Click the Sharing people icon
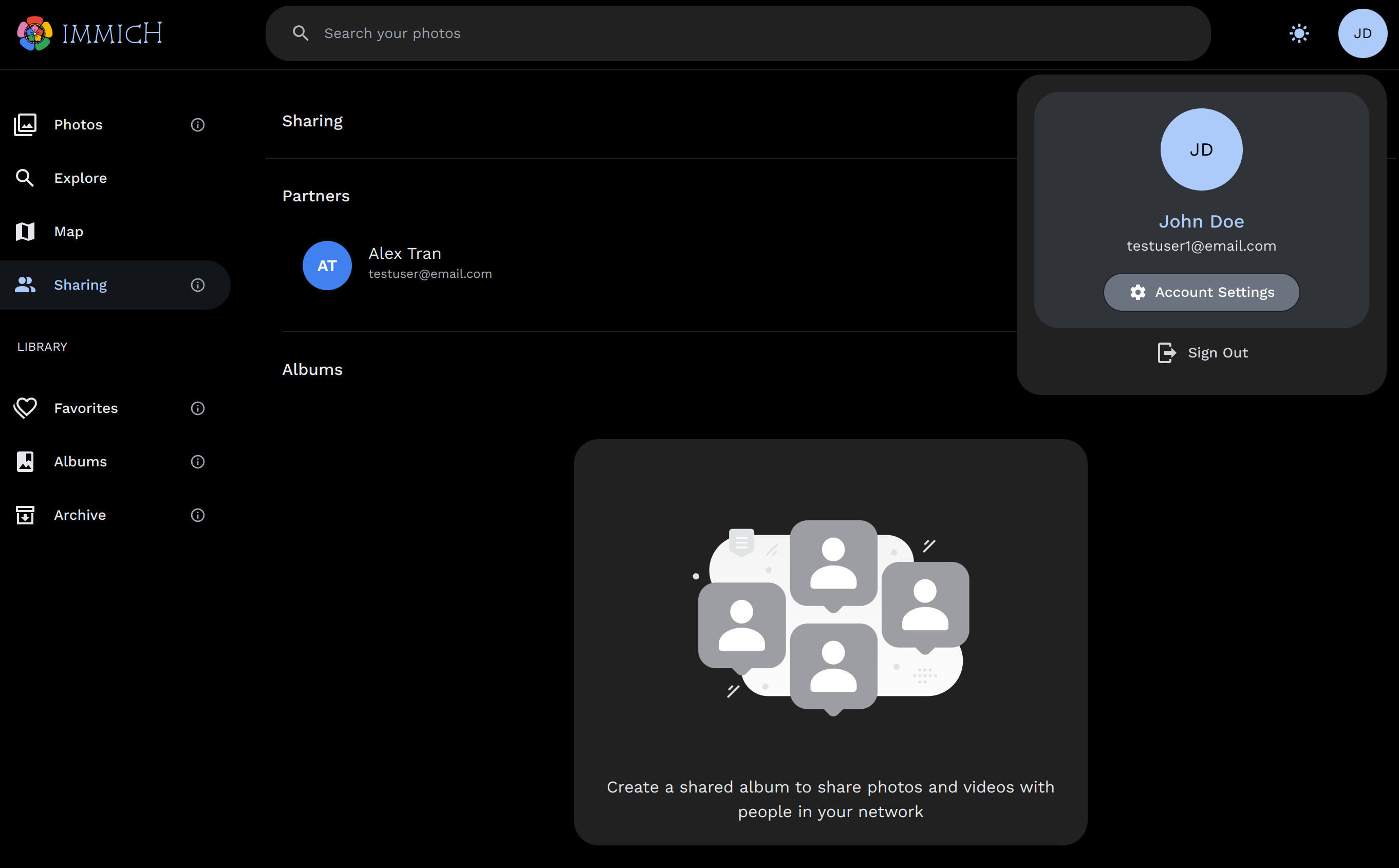1399x868 pixels. (25, 285)
